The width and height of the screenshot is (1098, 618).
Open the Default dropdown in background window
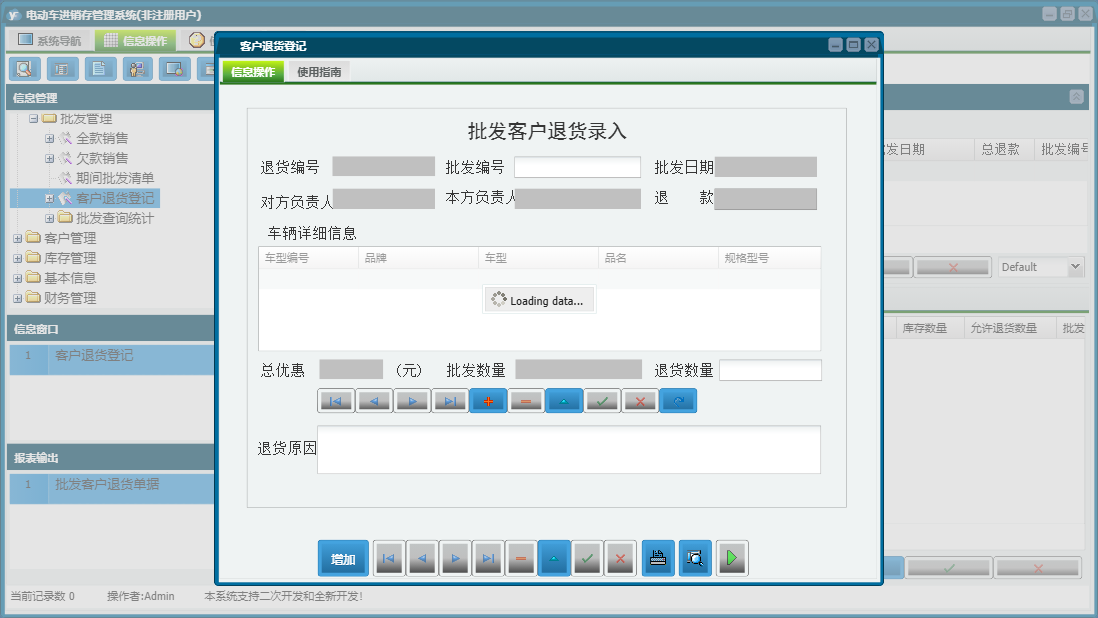(1076, 267)
